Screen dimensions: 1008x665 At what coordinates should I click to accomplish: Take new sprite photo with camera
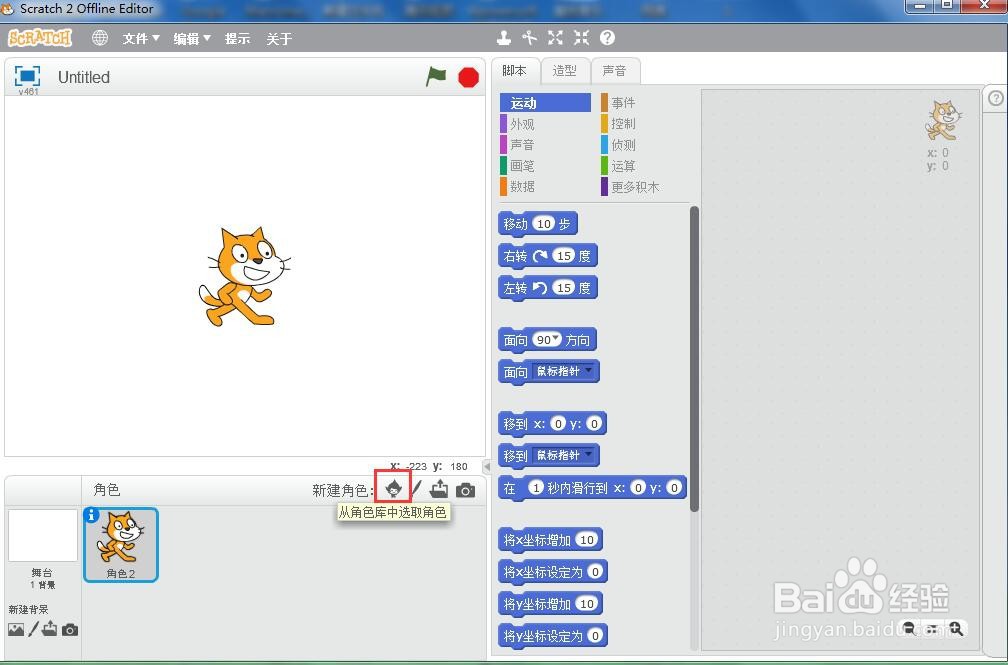[x=465, y=490]
